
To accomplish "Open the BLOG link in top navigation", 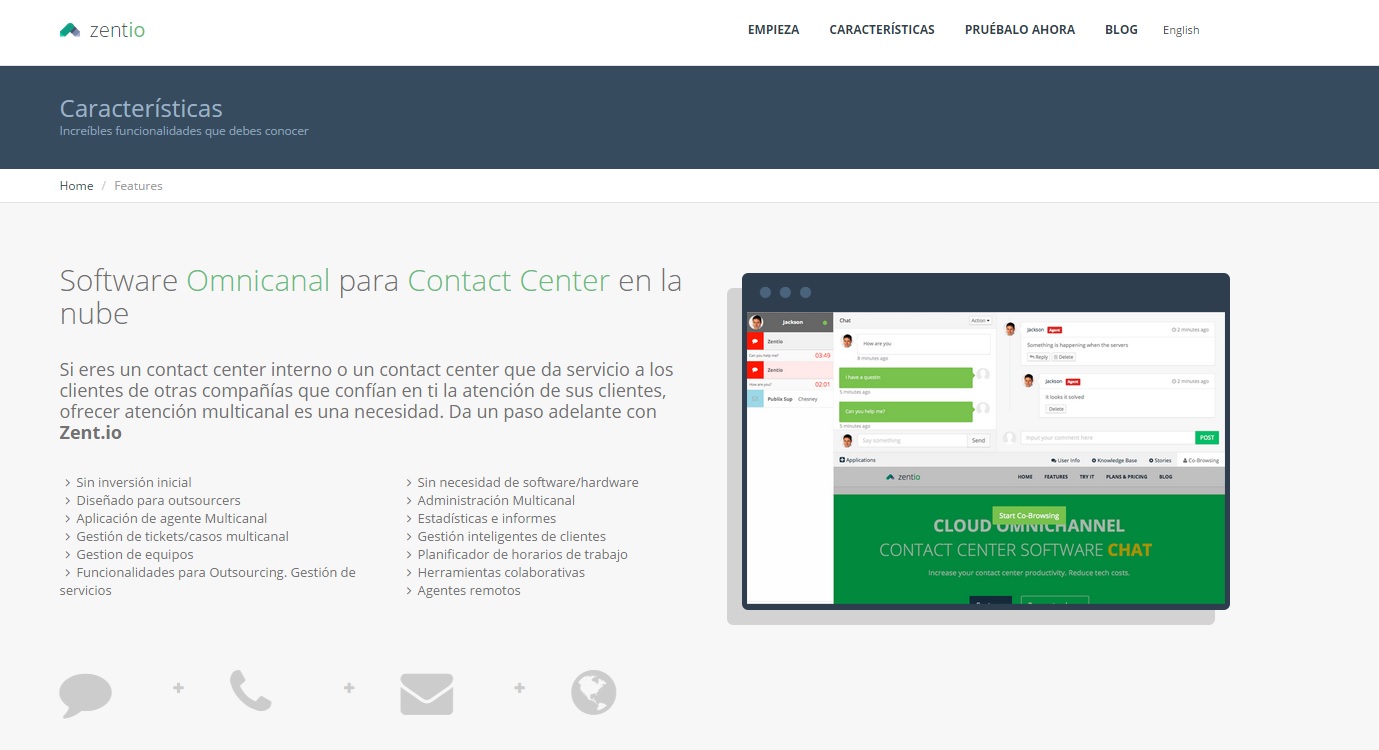I will click(x=1121, y=30).
